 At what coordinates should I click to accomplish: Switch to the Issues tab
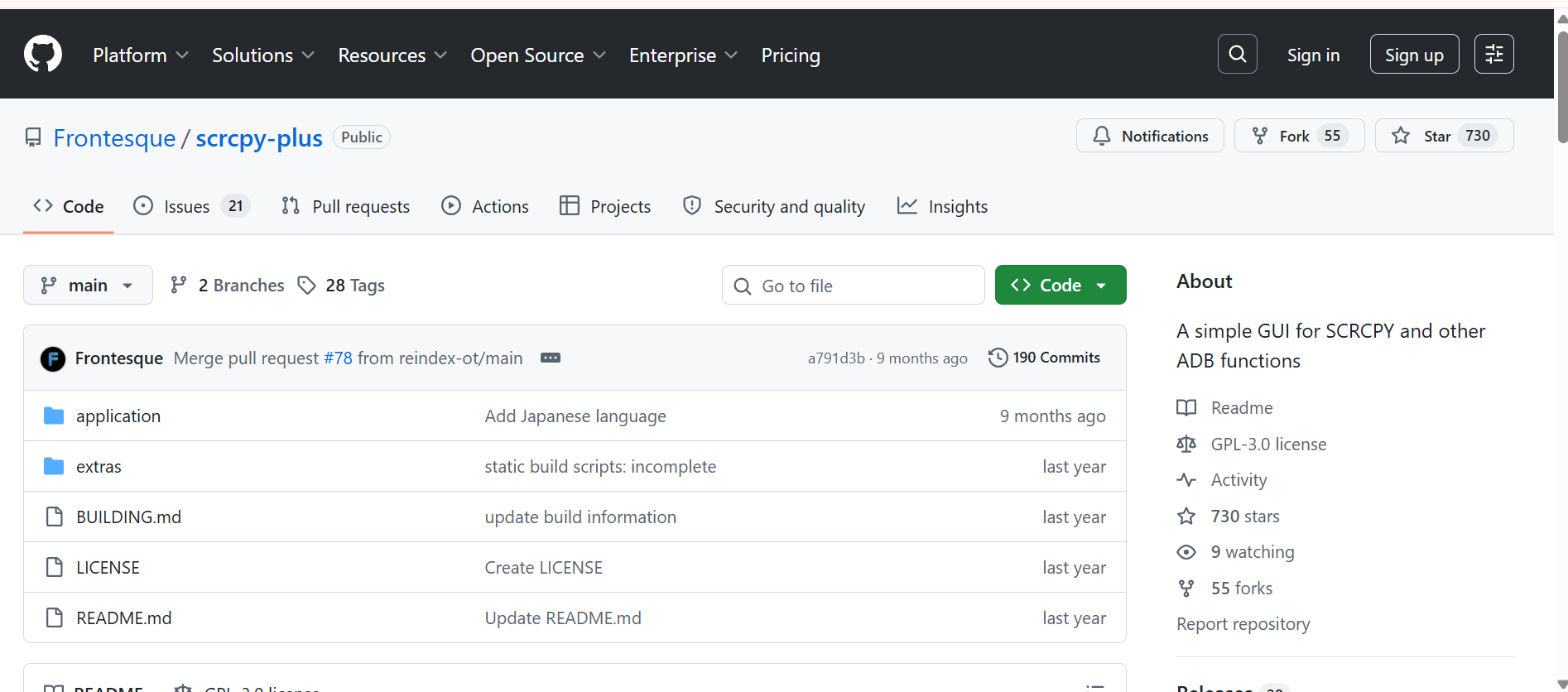[x=190, y=206]
